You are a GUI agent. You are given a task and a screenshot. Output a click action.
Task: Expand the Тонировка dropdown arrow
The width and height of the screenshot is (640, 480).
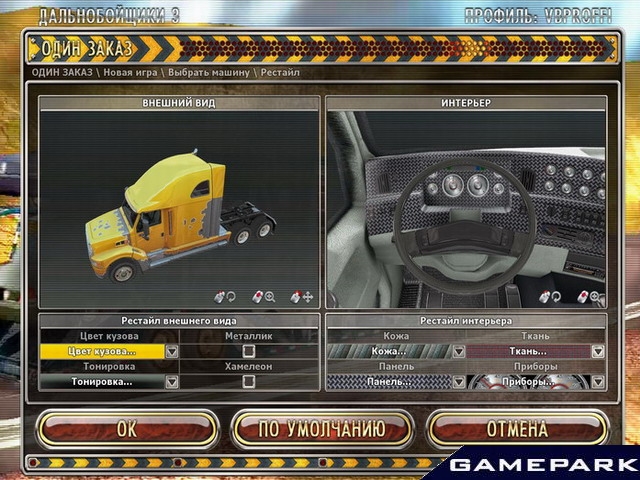pos(172,382)
